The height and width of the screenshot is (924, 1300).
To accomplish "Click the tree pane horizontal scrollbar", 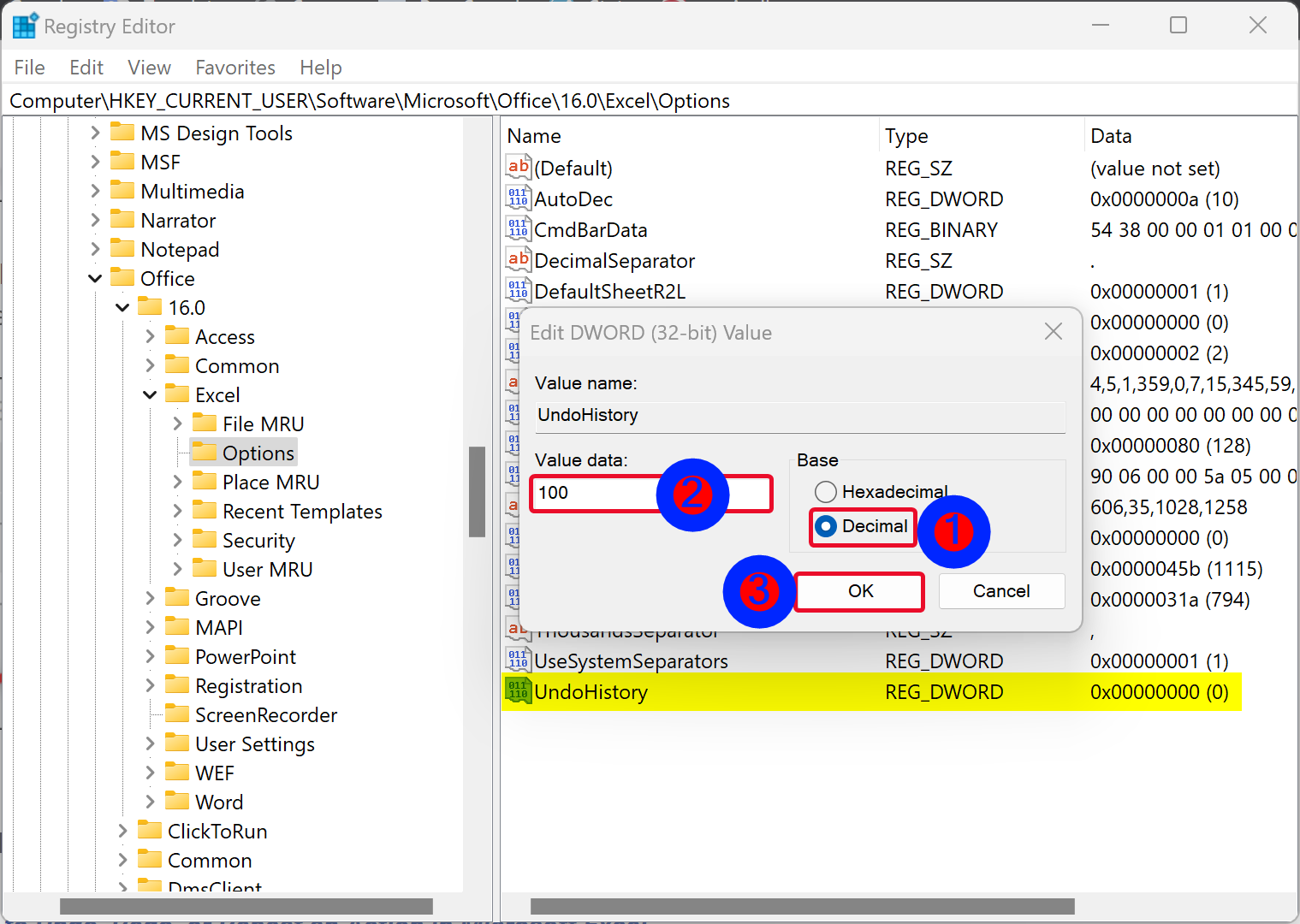I will pyautogui.click(x=246, y=906).
